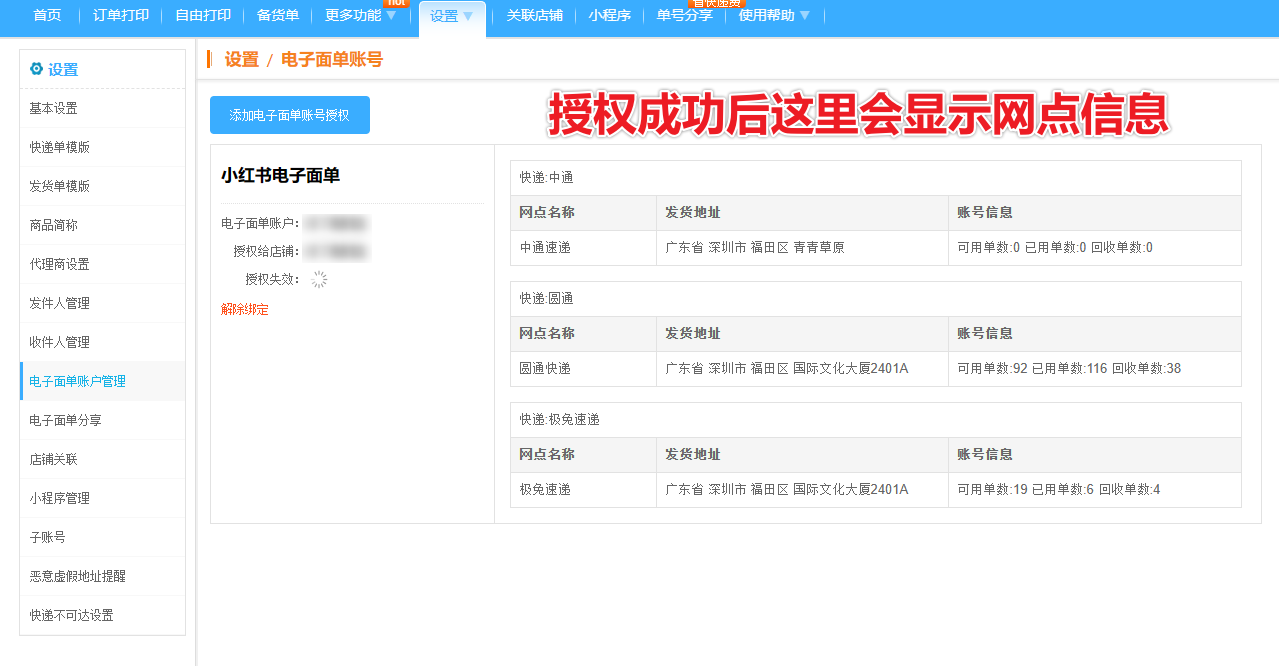Screen dimensions: 1279x666
Task: Click the 极兔速递 network name cell
Action: coord(583,489)
